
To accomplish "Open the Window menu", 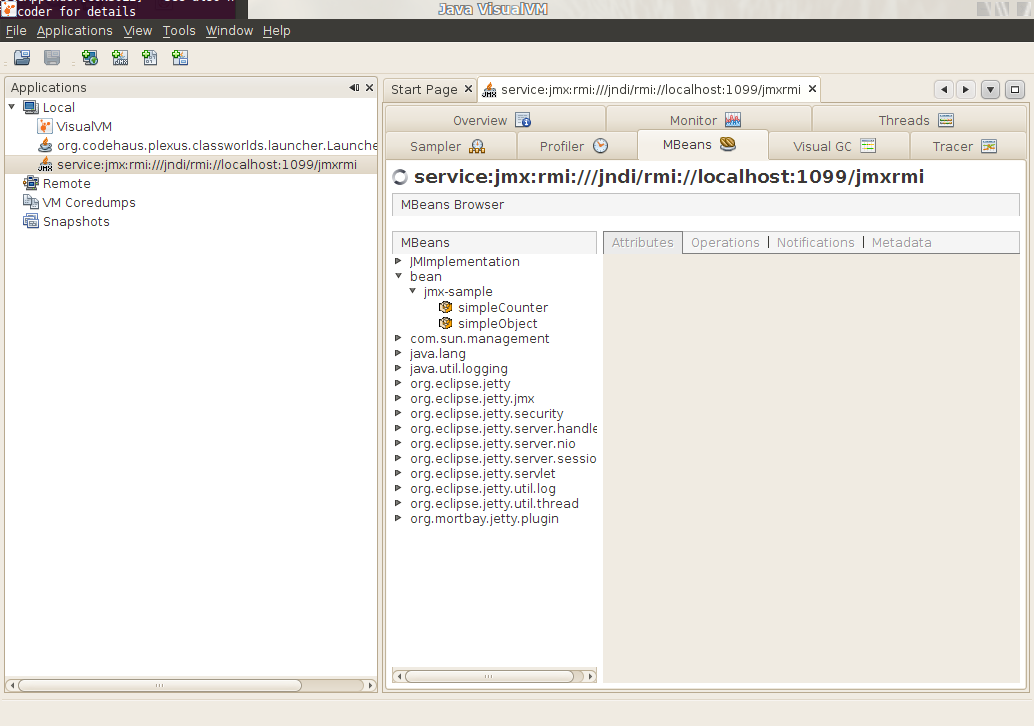I will [x=229, y=31].
